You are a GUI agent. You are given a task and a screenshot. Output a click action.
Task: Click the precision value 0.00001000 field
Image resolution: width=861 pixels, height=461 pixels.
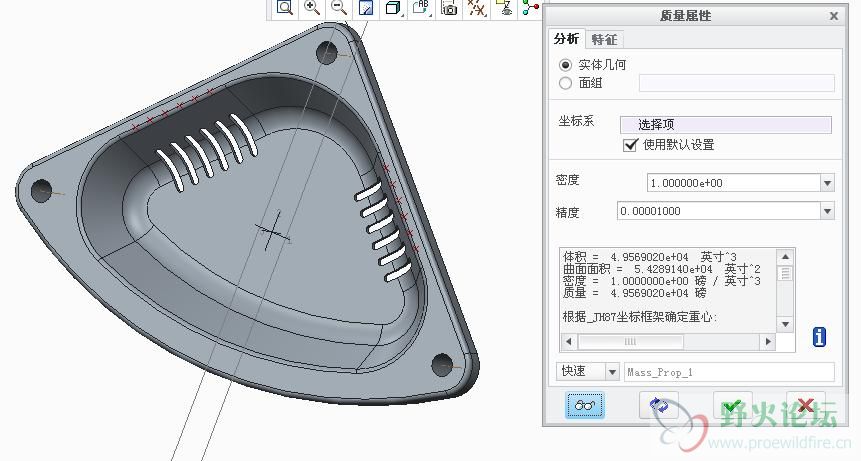(x=719, y=211)
